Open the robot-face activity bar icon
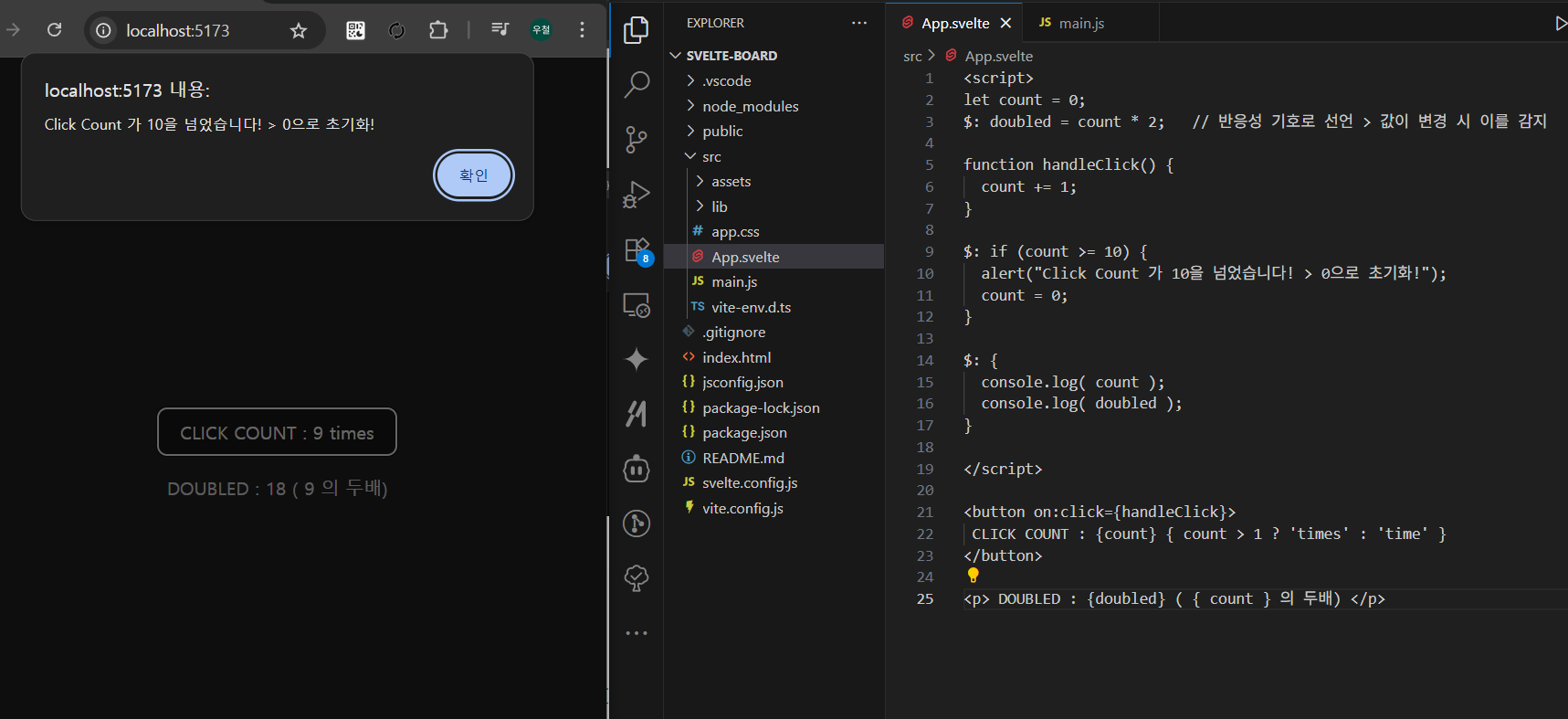Viewport: 1568px width, 719px height. pos(637,469)
